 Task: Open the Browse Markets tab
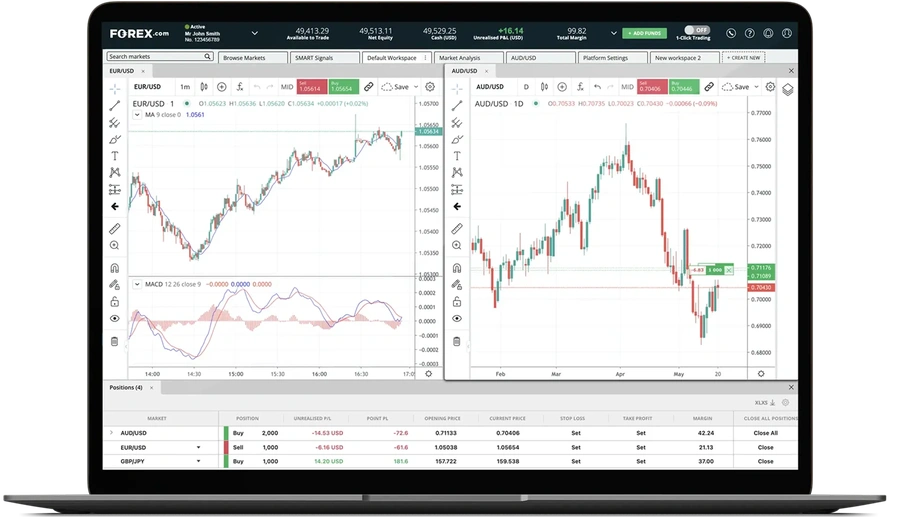(253, 57)
